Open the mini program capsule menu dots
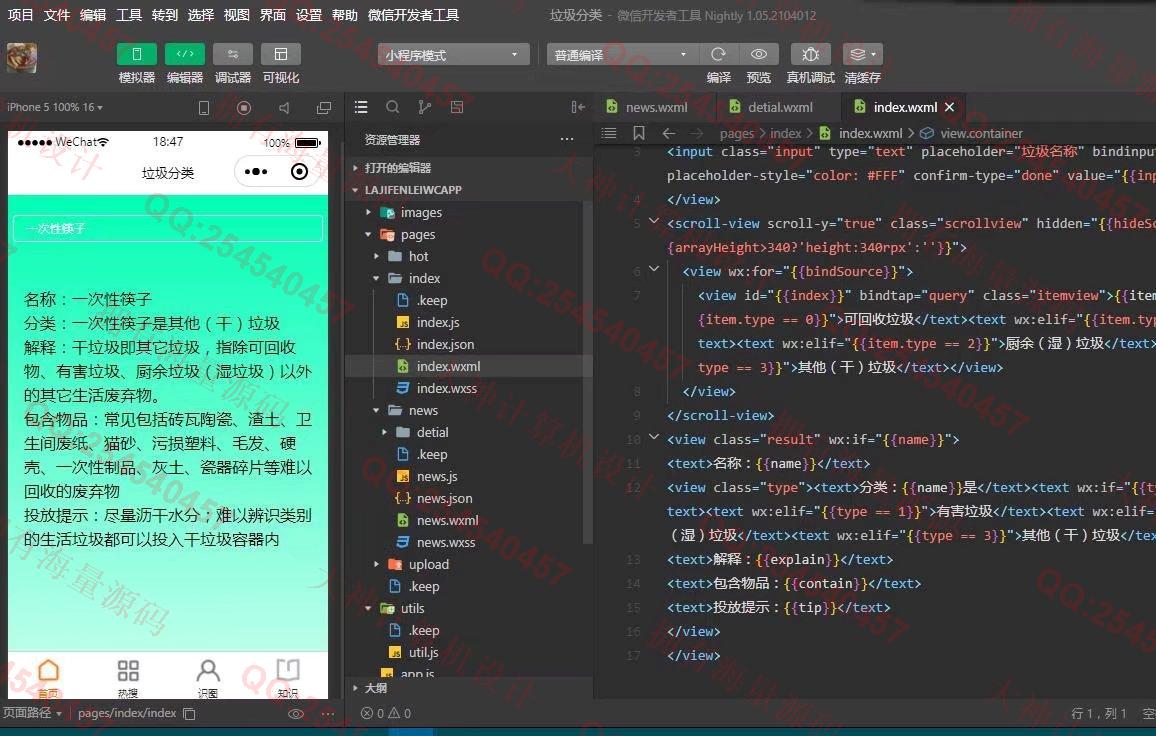 (x=256, y=172)
